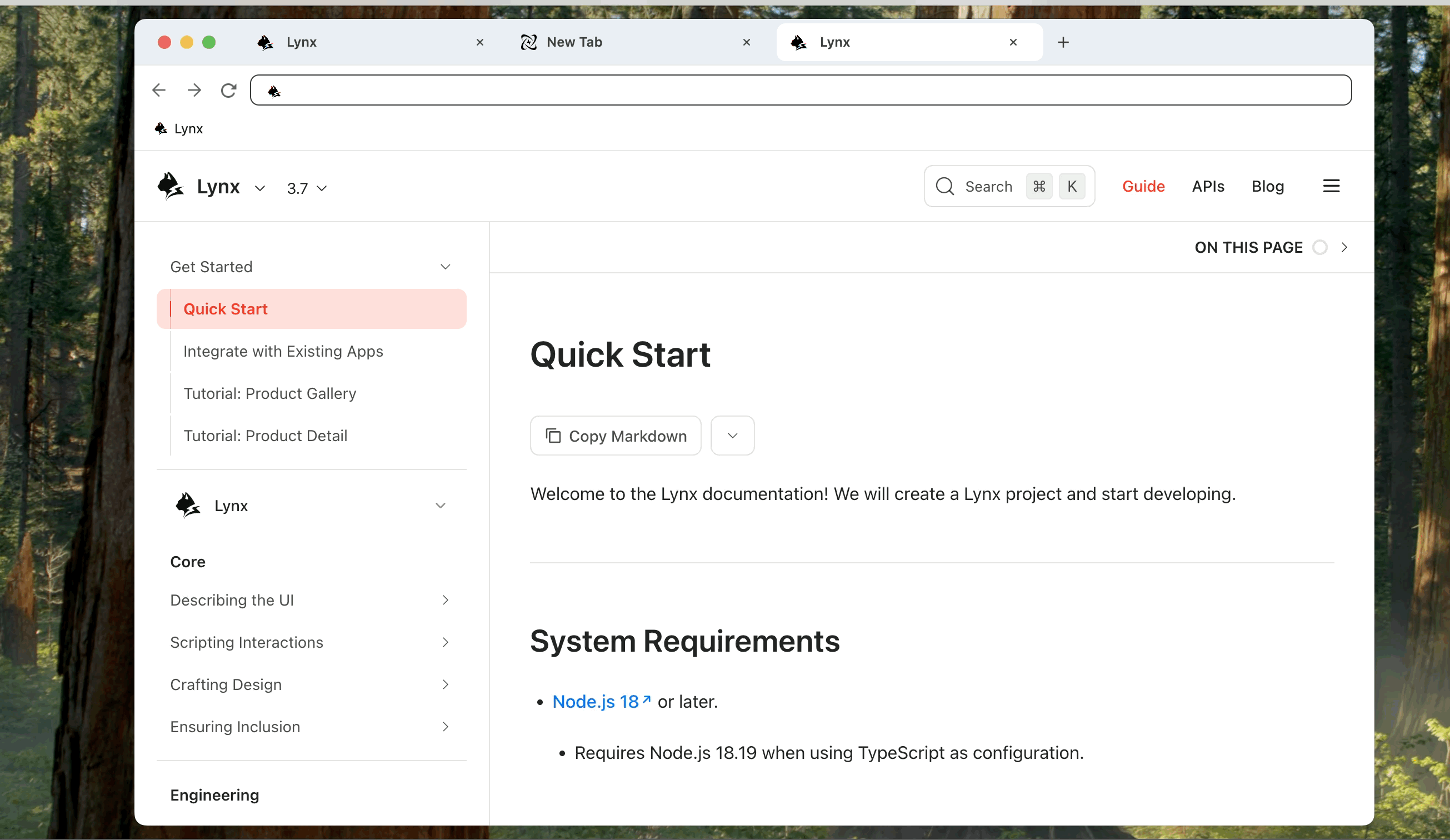This screenshot has height=840, width=1450.
Task: Open the Copy Markdown options dropdown
Action: (732, 436)
